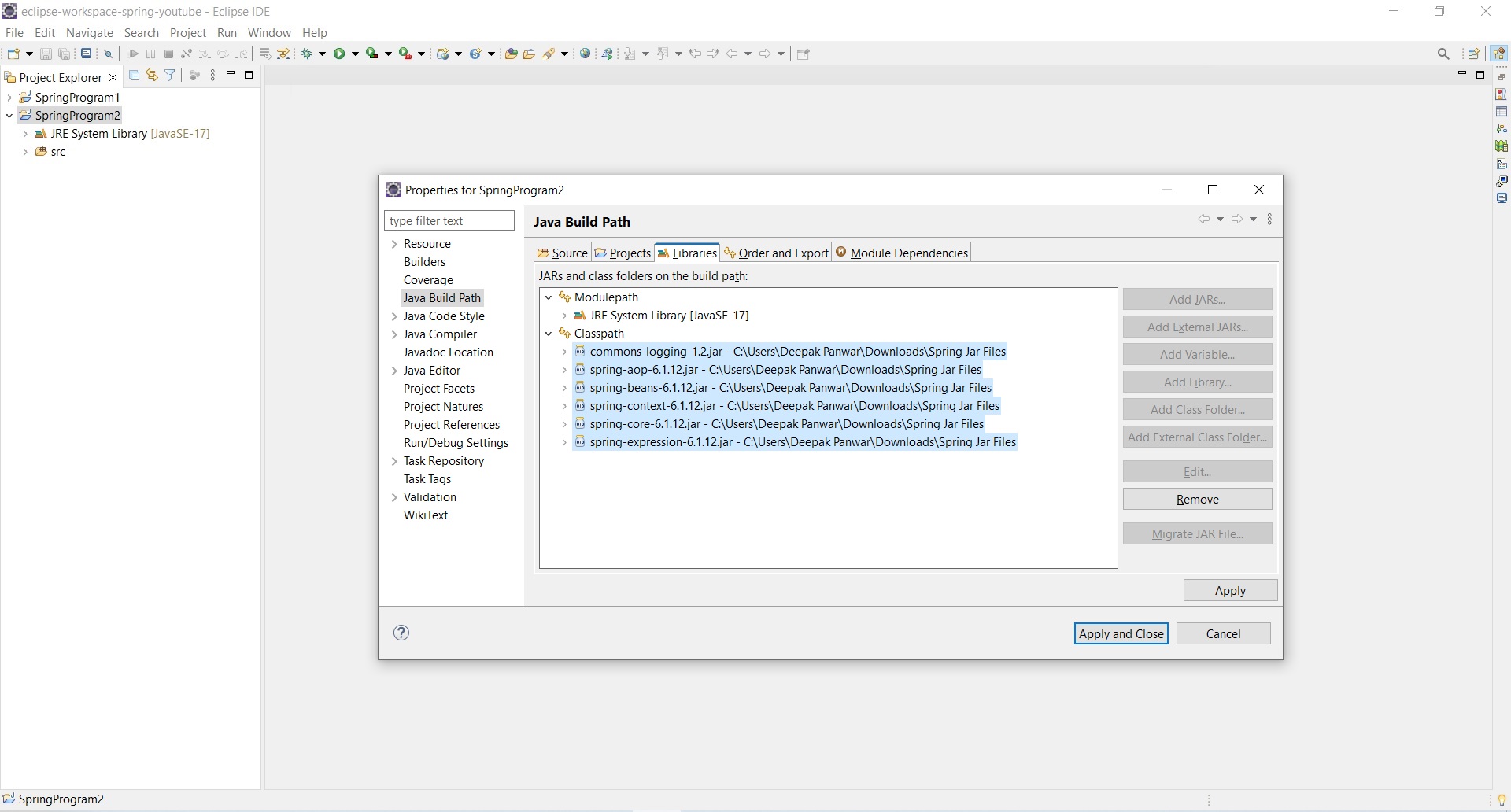Image resolution: width=1511 pixels, height=812 pixels.
Task: Click the Save icon in the toolbar
Action: (x=46, y=54)
